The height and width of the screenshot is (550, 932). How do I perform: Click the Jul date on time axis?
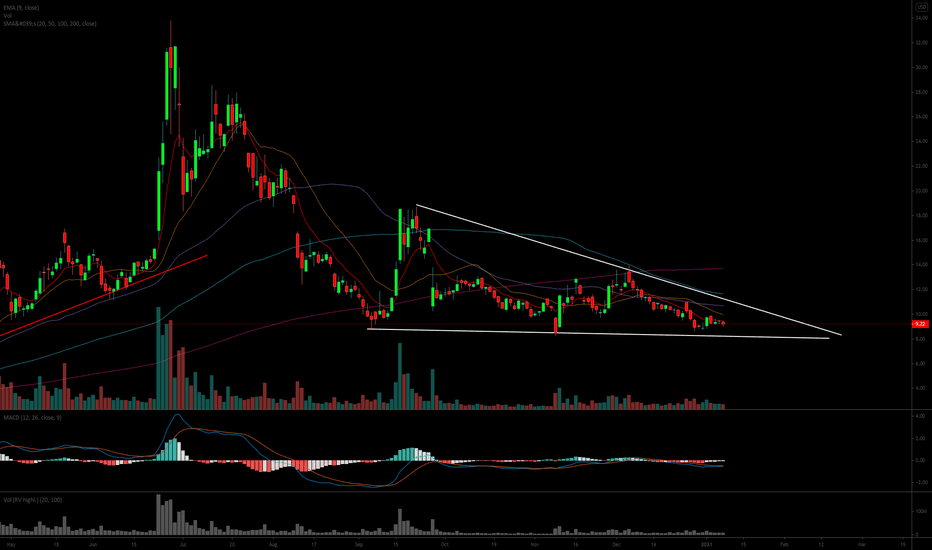(x=182, y=544)
